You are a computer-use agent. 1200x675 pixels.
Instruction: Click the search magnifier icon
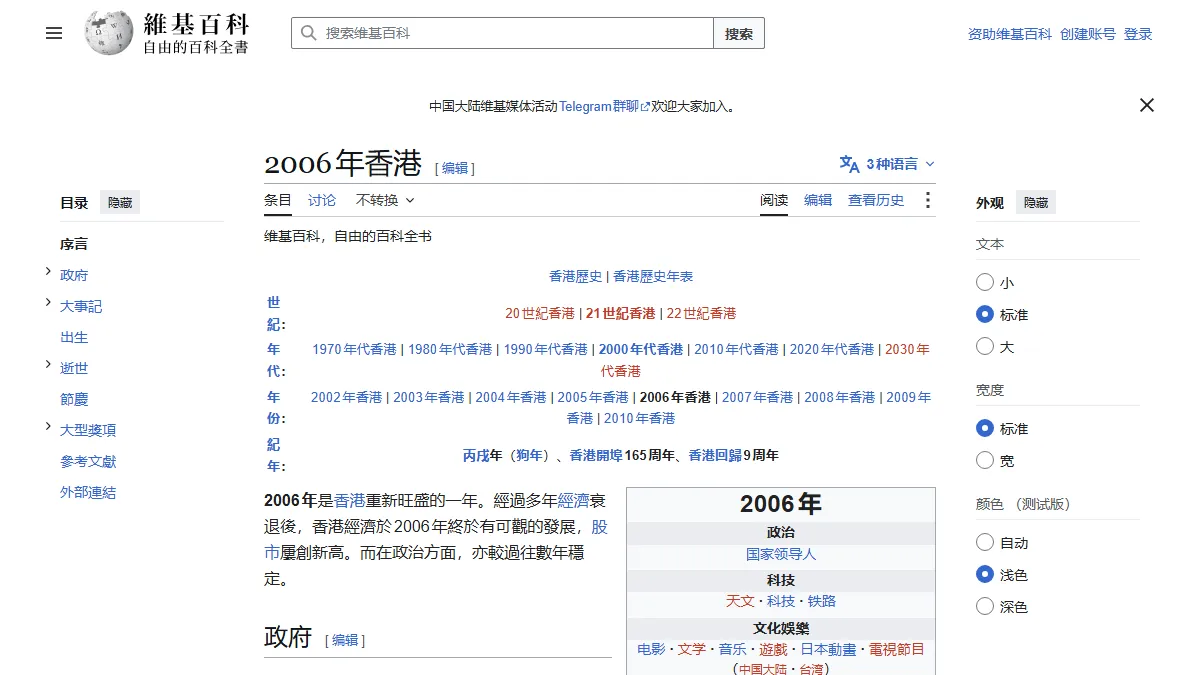pos(308,33)
